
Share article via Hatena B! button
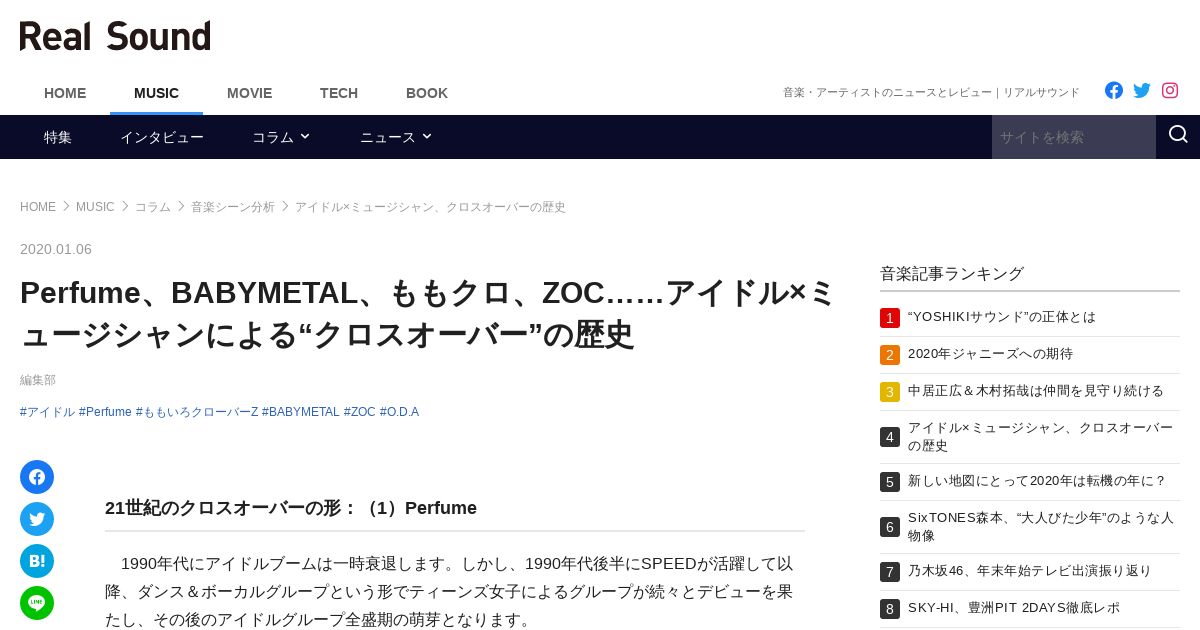(x=37, y=561)
